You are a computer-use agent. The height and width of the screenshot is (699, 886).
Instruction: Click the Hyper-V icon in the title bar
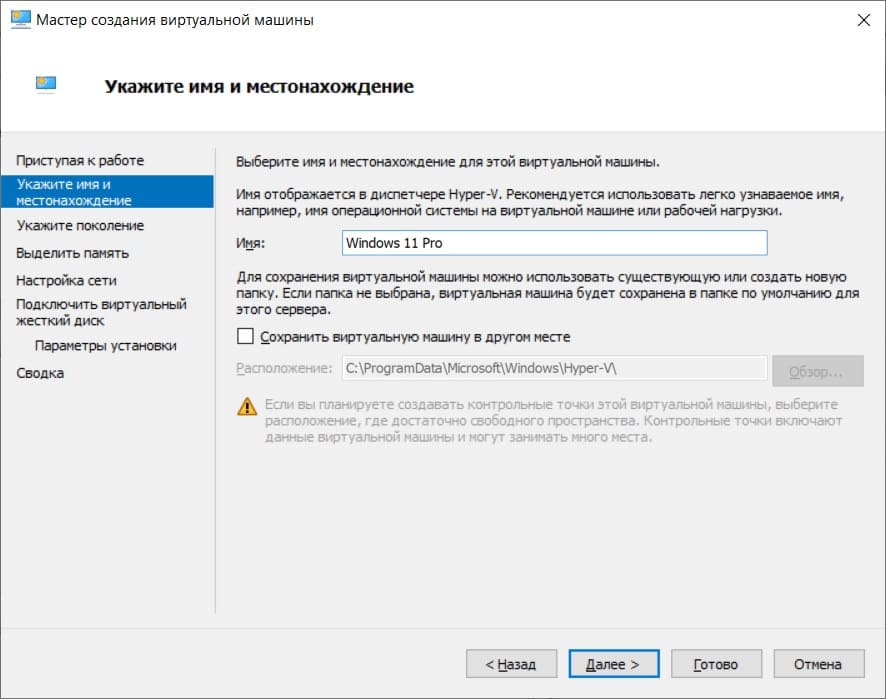pyautogui.click(x=16, y=19)
